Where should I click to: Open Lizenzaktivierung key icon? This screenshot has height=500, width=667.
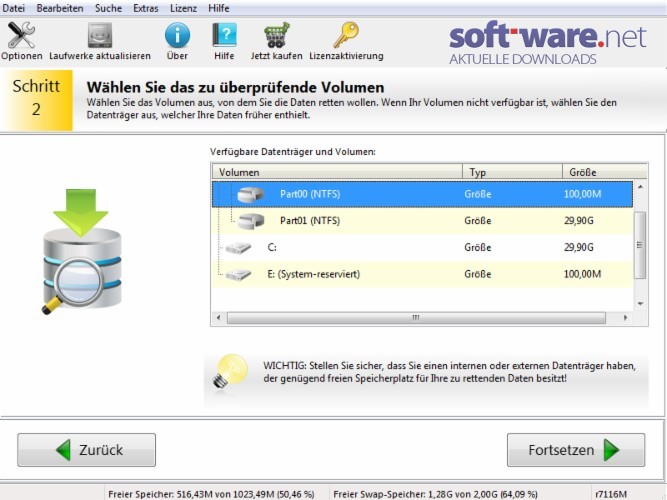346,35
